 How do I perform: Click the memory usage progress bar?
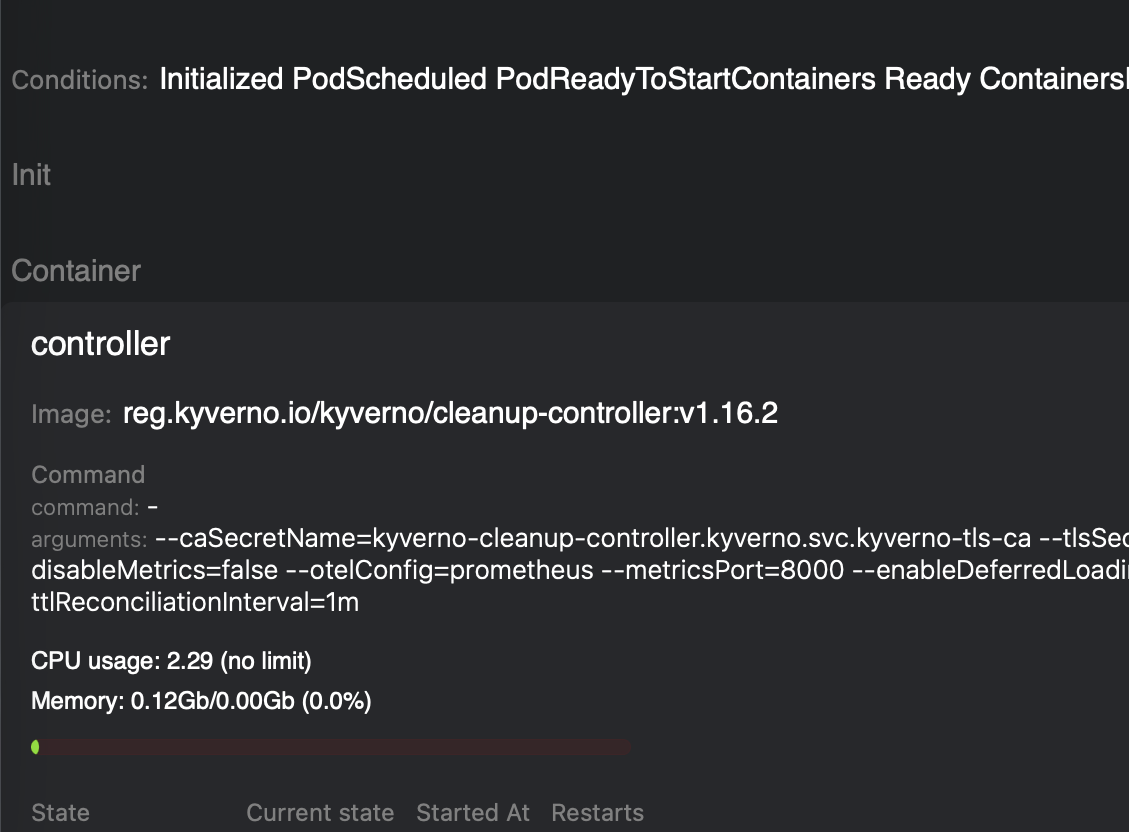(x=330, y=746)
